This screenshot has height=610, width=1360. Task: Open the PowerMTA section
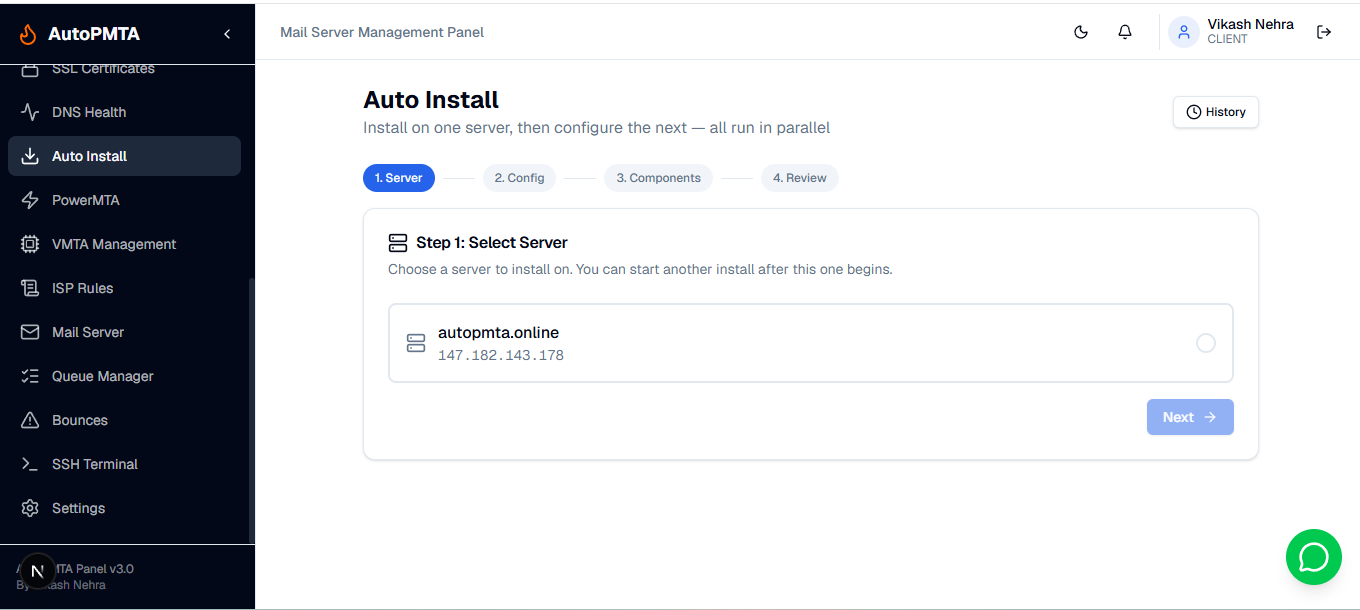(124, 200)
